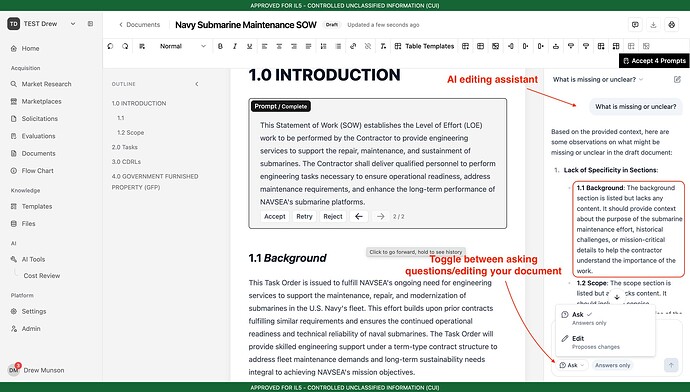Image resolution: width=690 pixels, height=392 pixels.
Task: Open Drew Munson user avatar
Action: pos(14,370)
